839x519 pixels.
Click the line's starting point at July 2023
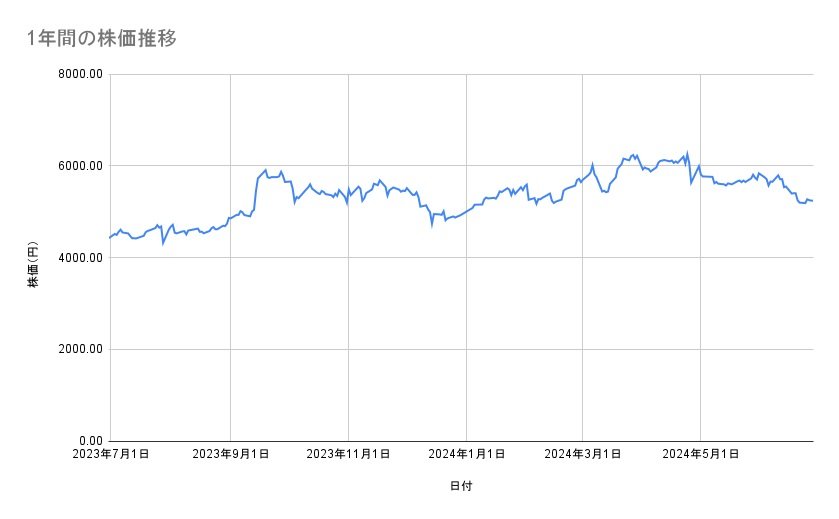[x=110, y=238]
